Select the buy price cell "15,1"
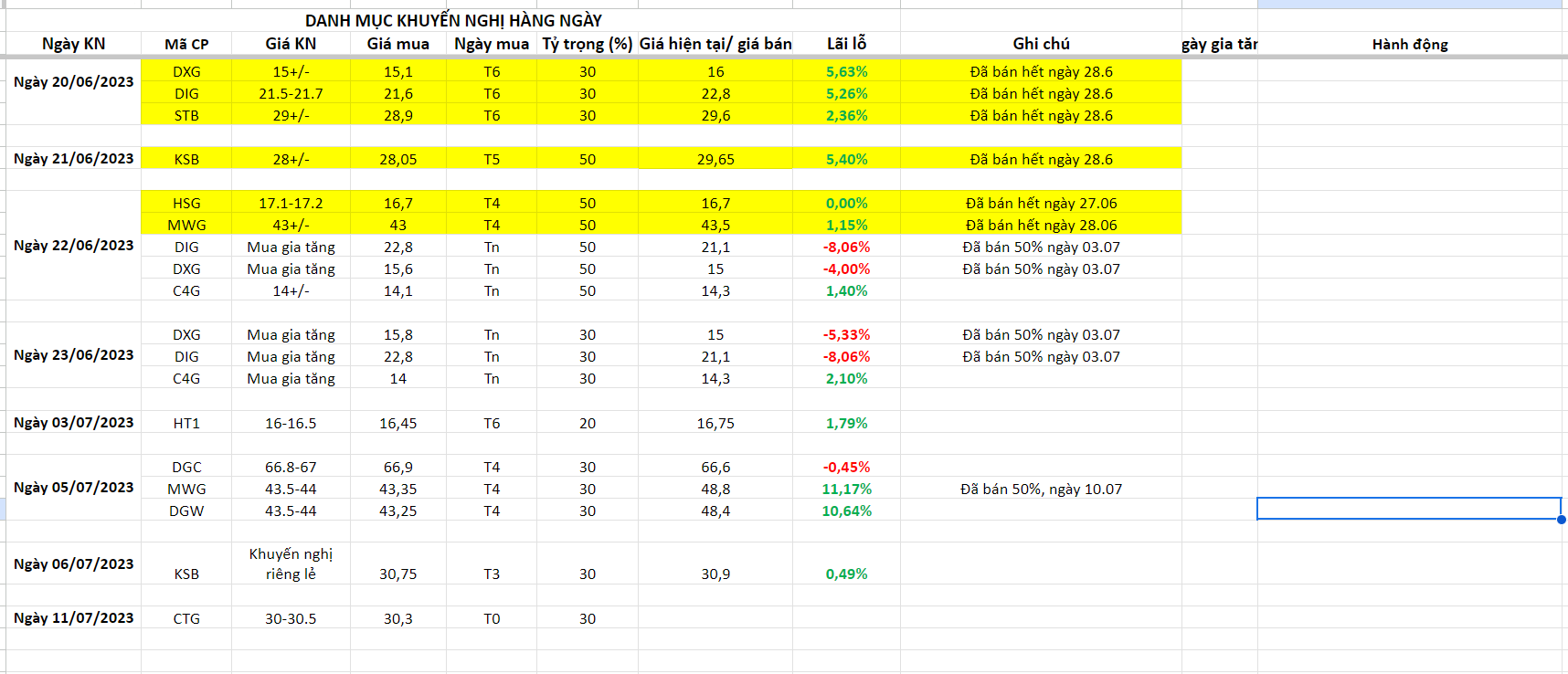Screen dimensions: 1568x674 coord(398,71)
